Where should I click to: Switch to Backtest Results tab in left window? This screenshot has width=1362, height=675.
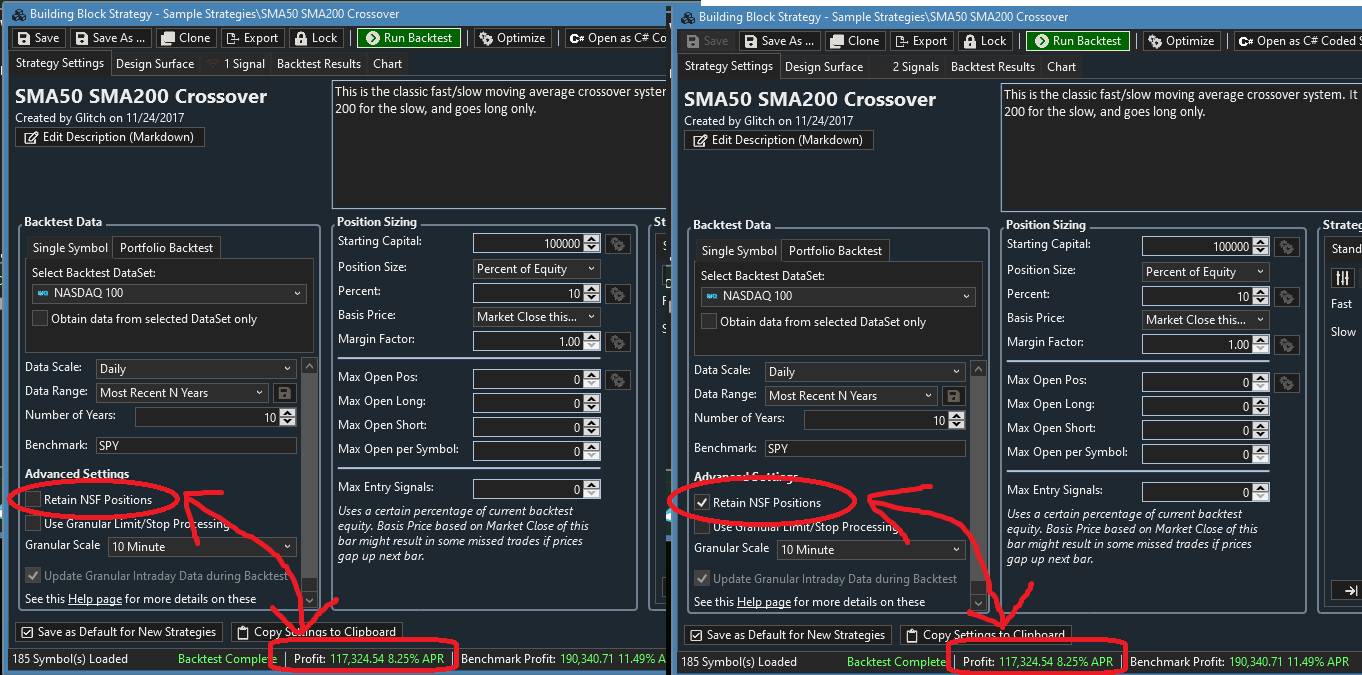click(318, 64)
